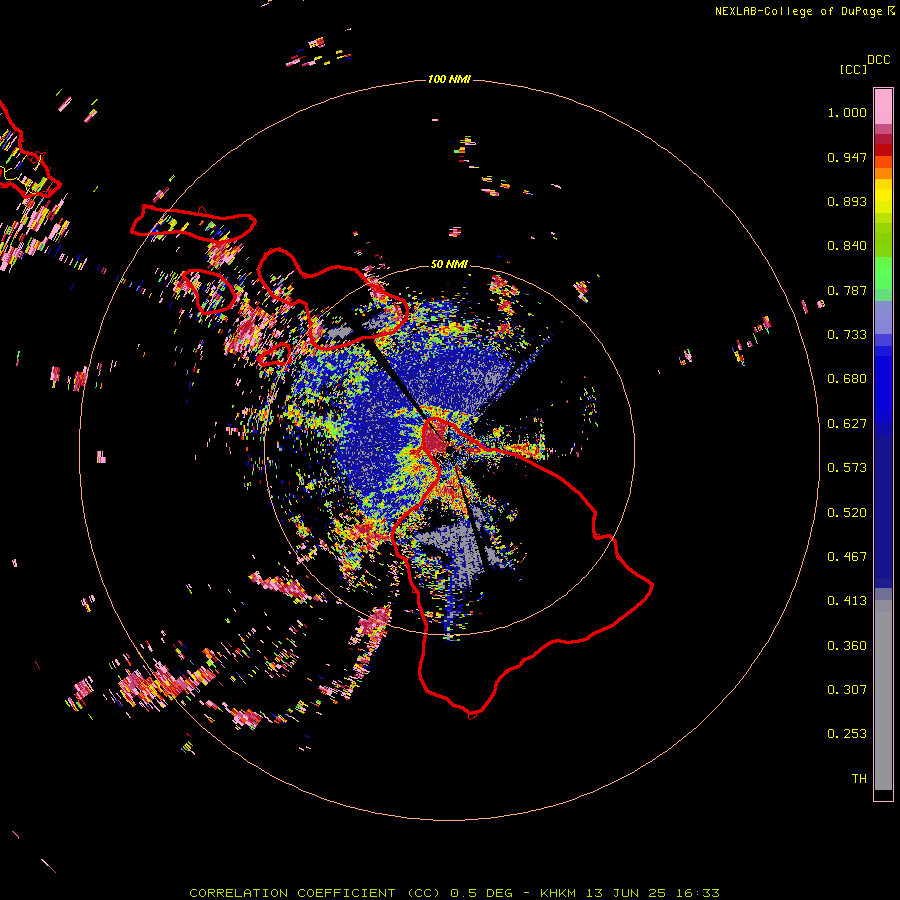Click the 0.413 scale value
900x900 pixels.
coord(847,601)
